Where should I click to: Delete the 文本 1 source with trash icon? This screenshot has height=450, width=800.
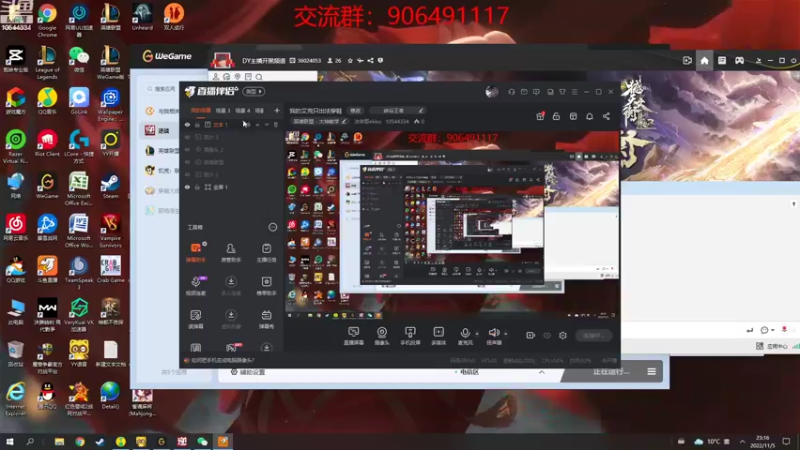(x=276, y=124)
